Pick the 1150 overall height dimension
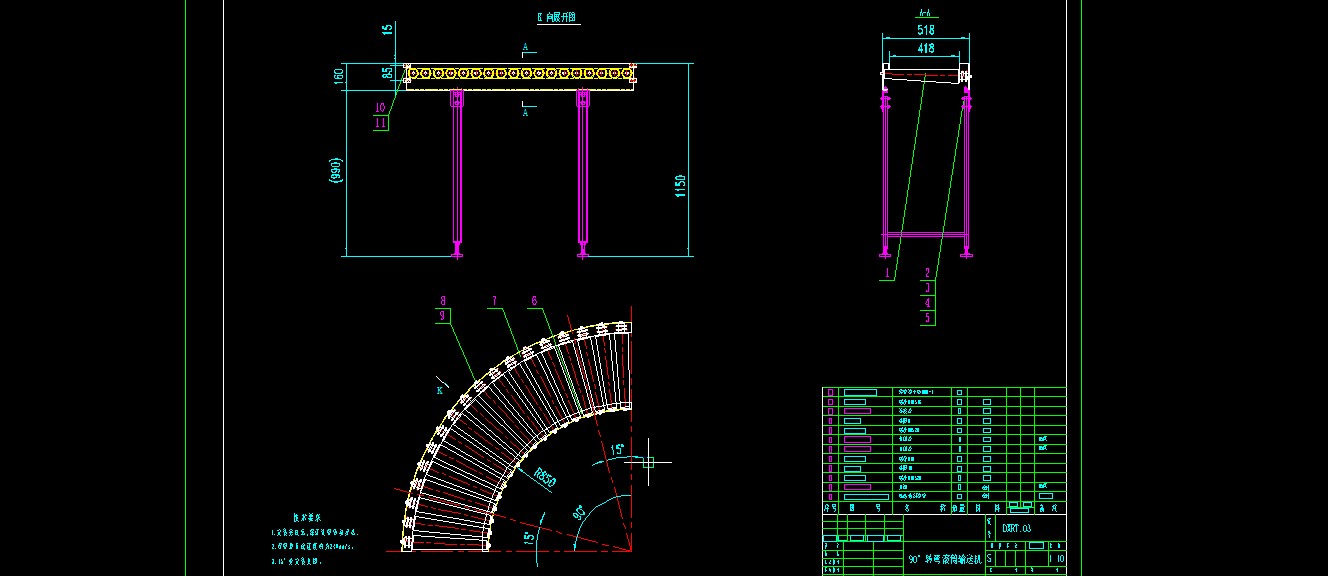This screenshot has width=1328, height=576. click(x=680, y=186)
